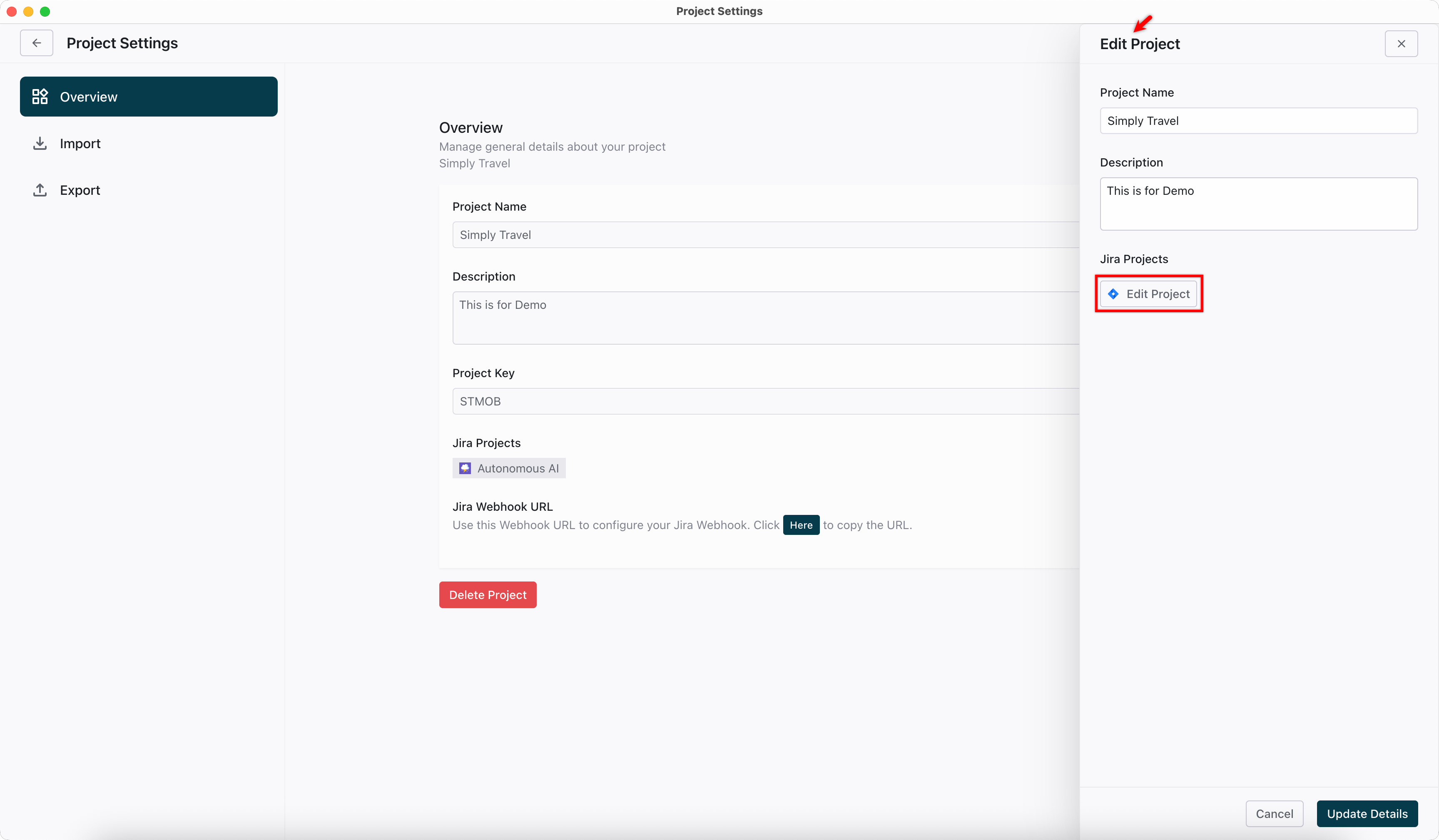
Task: Click Edit Project Jira button
Action: 1149,293
